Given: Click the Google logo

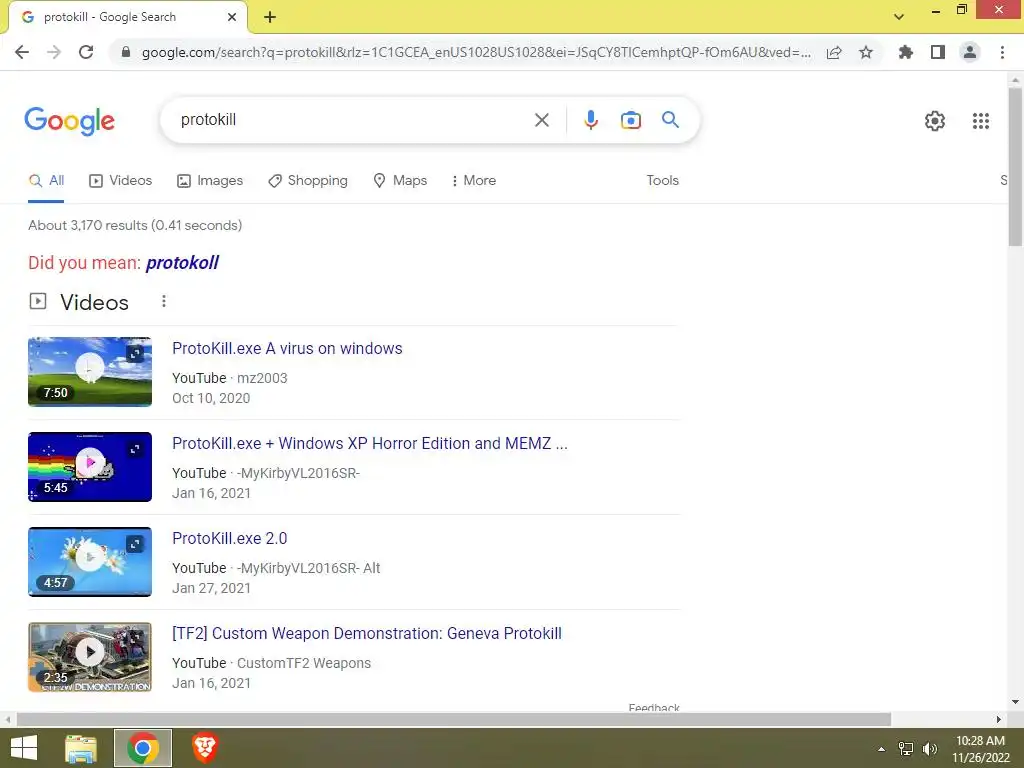Looking at the screenshot, I should click(69, 121).
